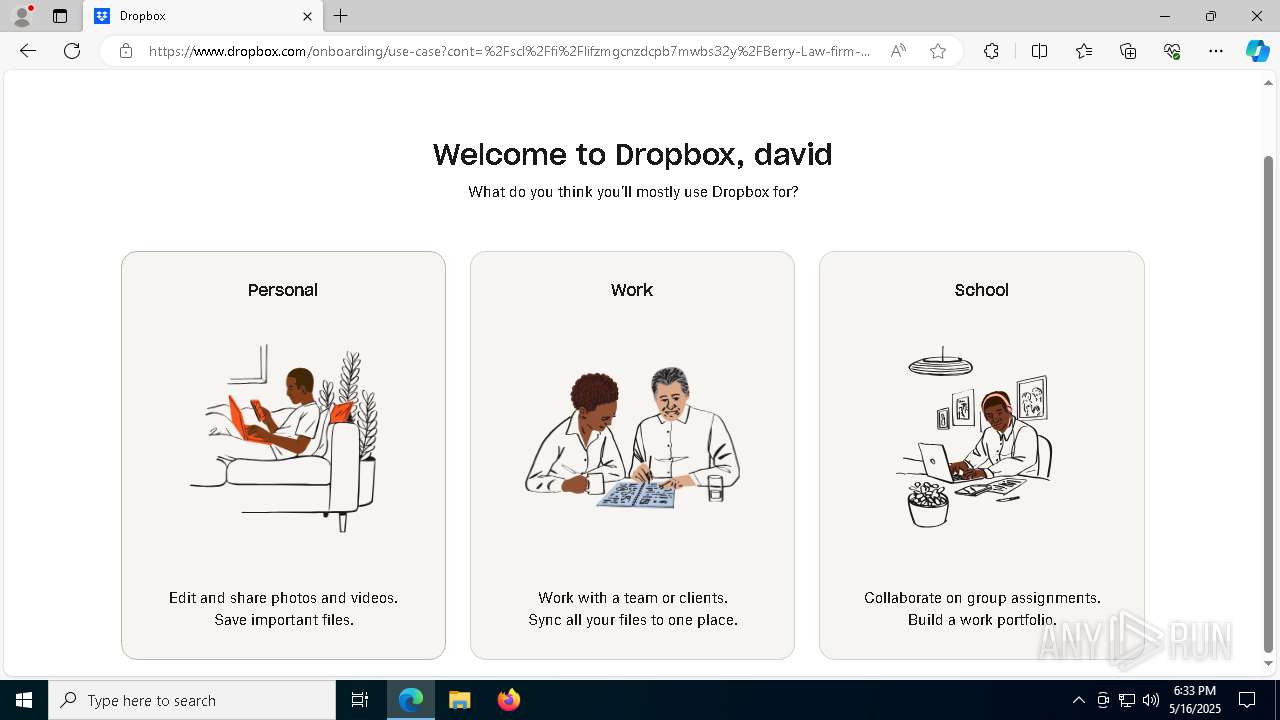The width and height of the screenshot is (1280, 720).
Task: Click 'Collaborate on group assignments.' text
Action: 982,598
